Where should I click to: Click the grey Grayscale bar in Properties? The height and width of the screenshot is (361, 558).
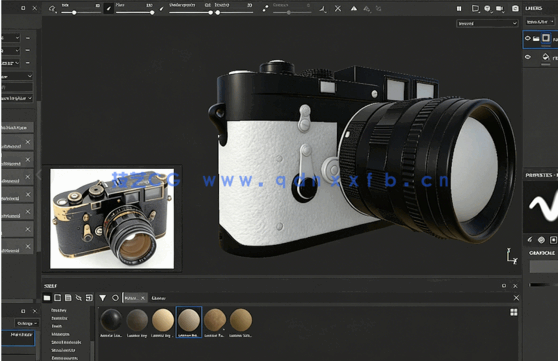click(x=544, y=266)
